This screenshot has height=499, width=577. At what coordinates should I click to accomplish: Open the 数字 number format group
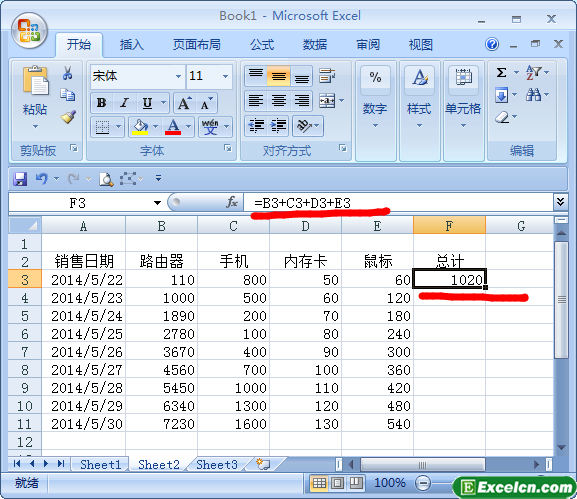click(375, 110)
